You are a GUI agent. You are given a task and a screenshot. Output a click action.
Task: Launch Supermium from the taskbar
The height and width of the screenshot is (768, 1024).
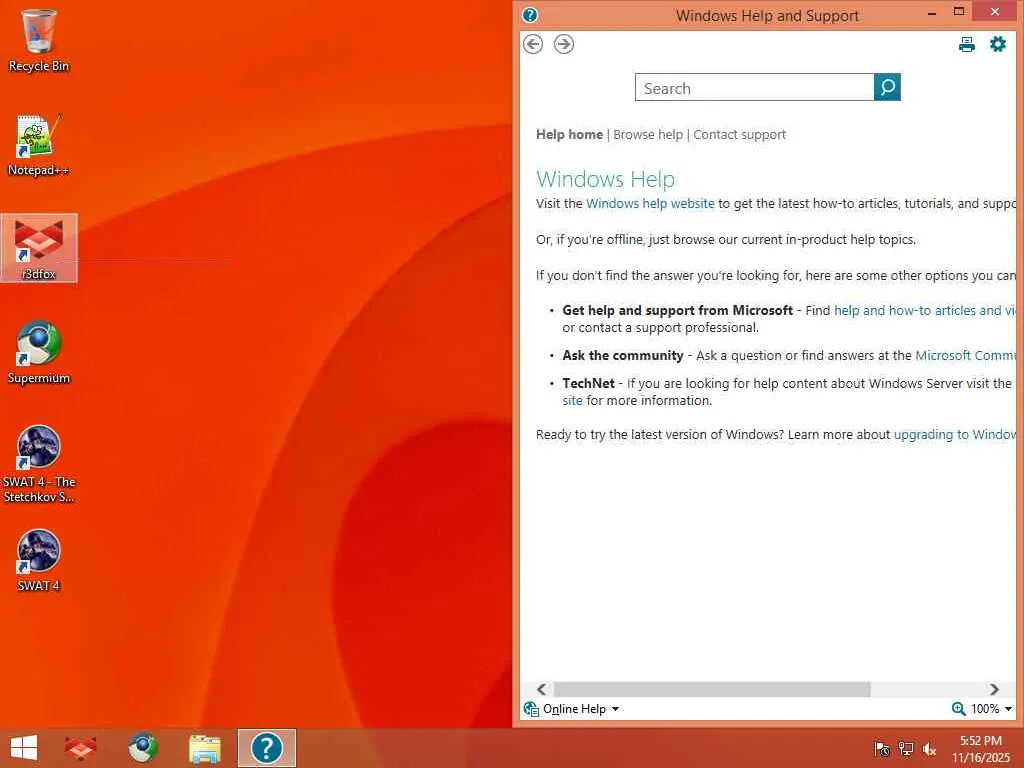coord(142,748)
